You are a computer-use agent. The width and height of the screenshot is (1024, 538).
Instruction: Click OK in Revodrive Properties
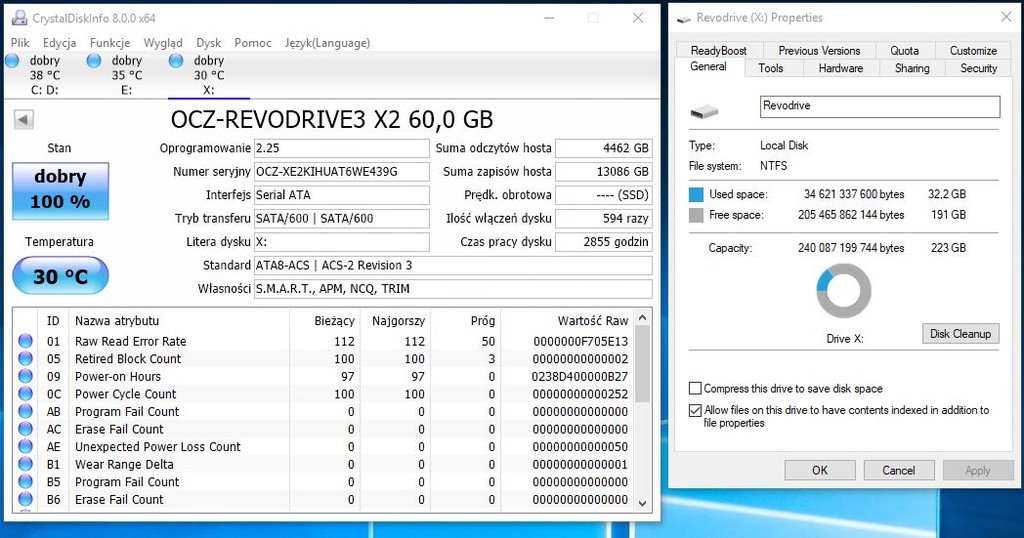[820, 470]
